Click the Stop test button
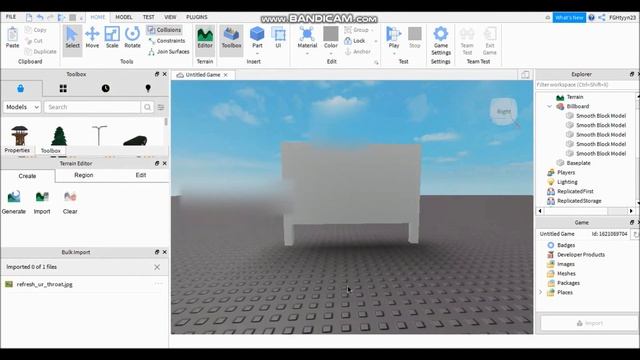Viewport: 640px width, 360px height. [415, 38]
